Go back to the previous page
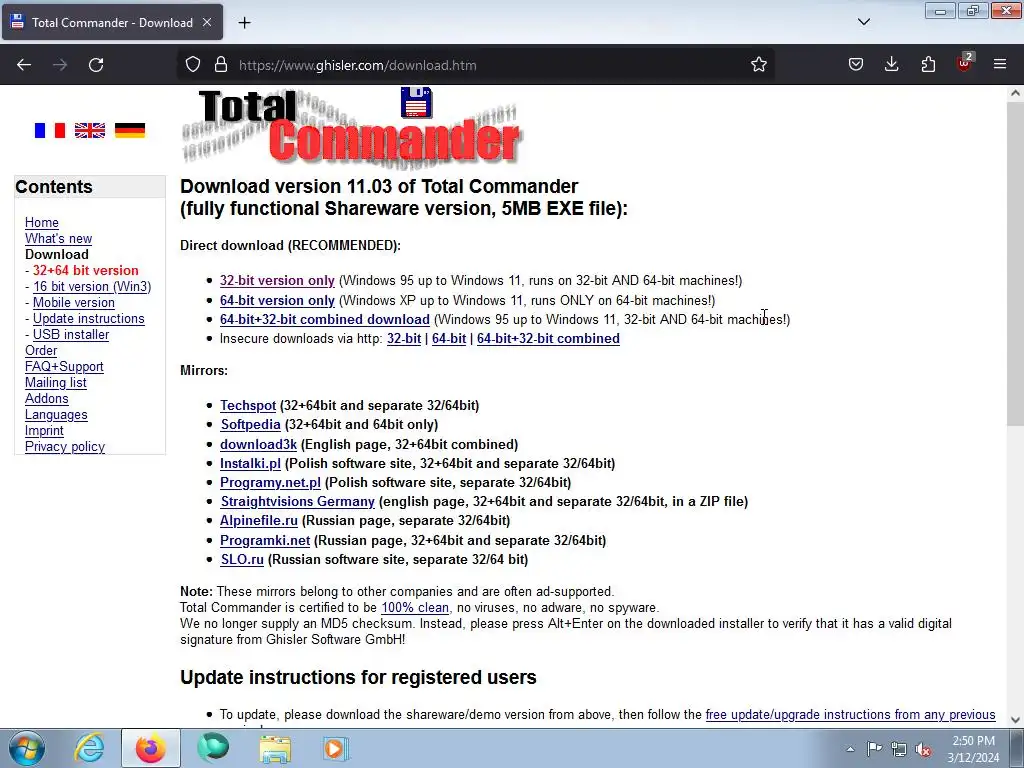The width and height of the screenshot is (1024, 768). [x=24, y=65]
